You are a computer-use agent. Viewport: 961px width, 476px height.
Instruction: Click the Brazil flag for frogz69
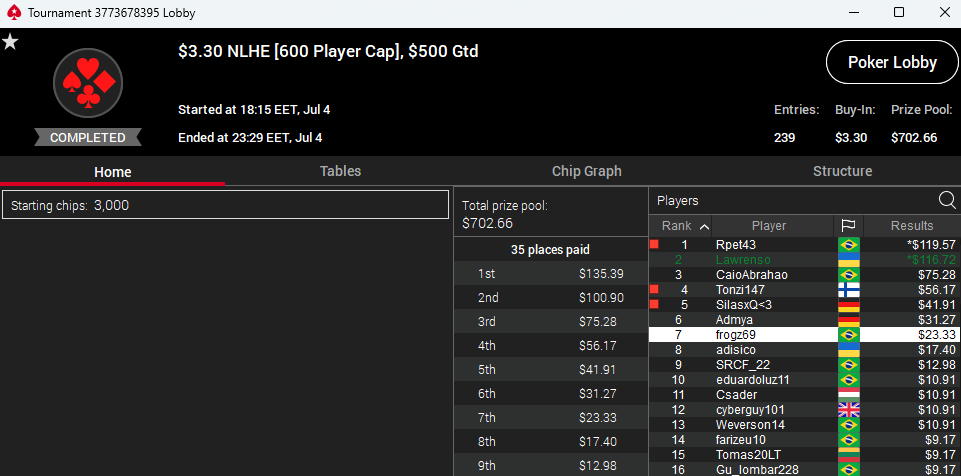[849, 334]
